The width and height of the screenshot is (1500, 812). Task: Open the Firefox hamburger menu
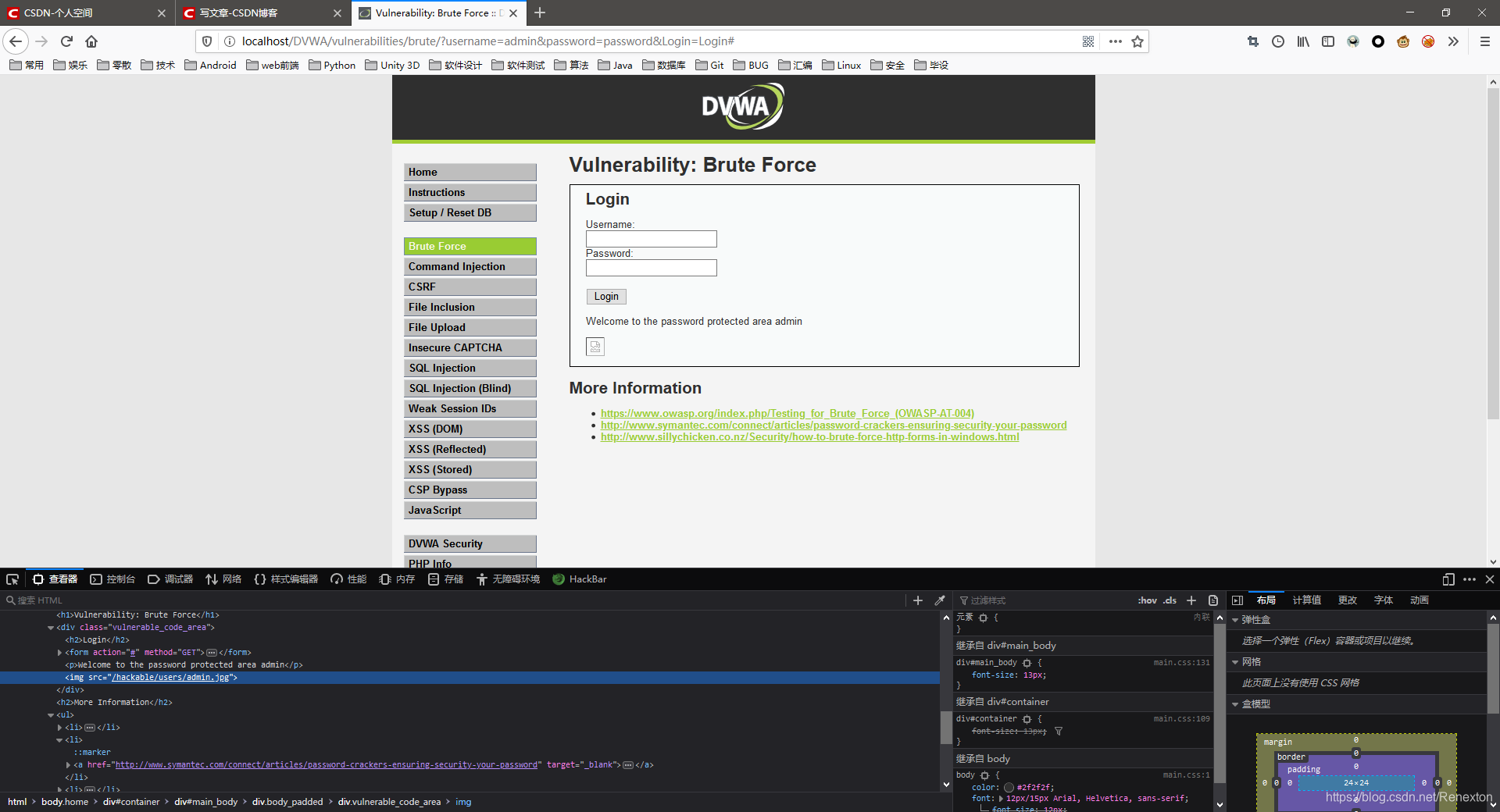point(1485,41)
